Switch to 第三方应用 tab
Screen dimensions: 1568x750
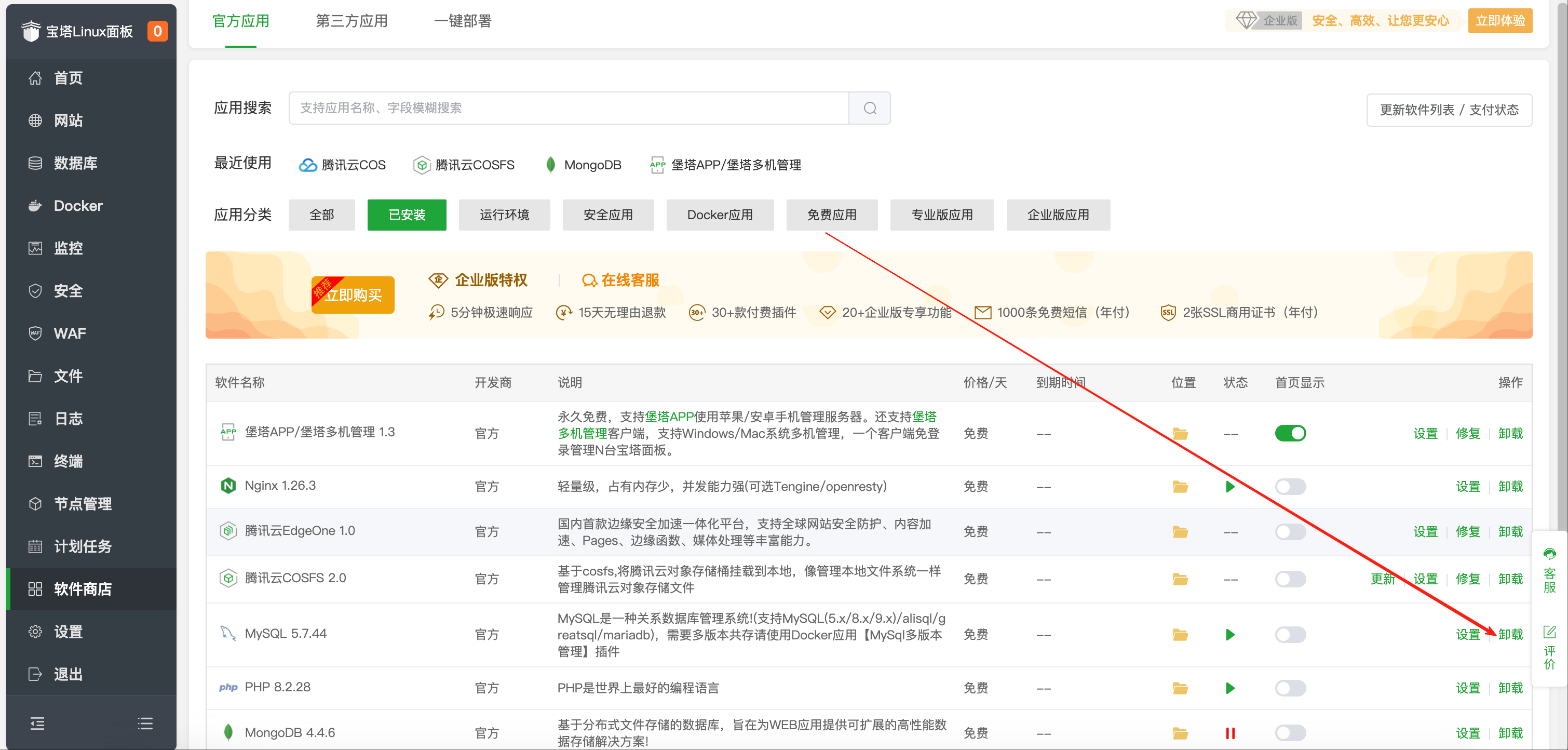point(351,20)
